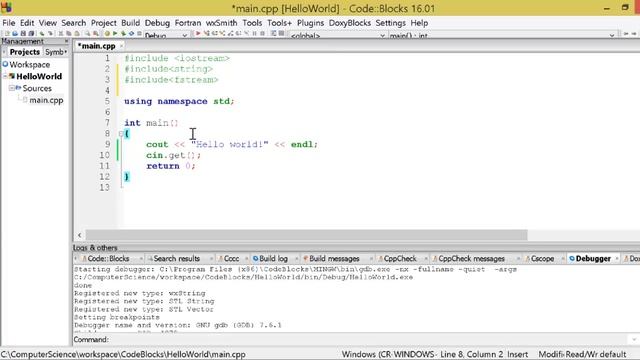Open the Project menu
The image size is (640, 360).
point(104,23)
